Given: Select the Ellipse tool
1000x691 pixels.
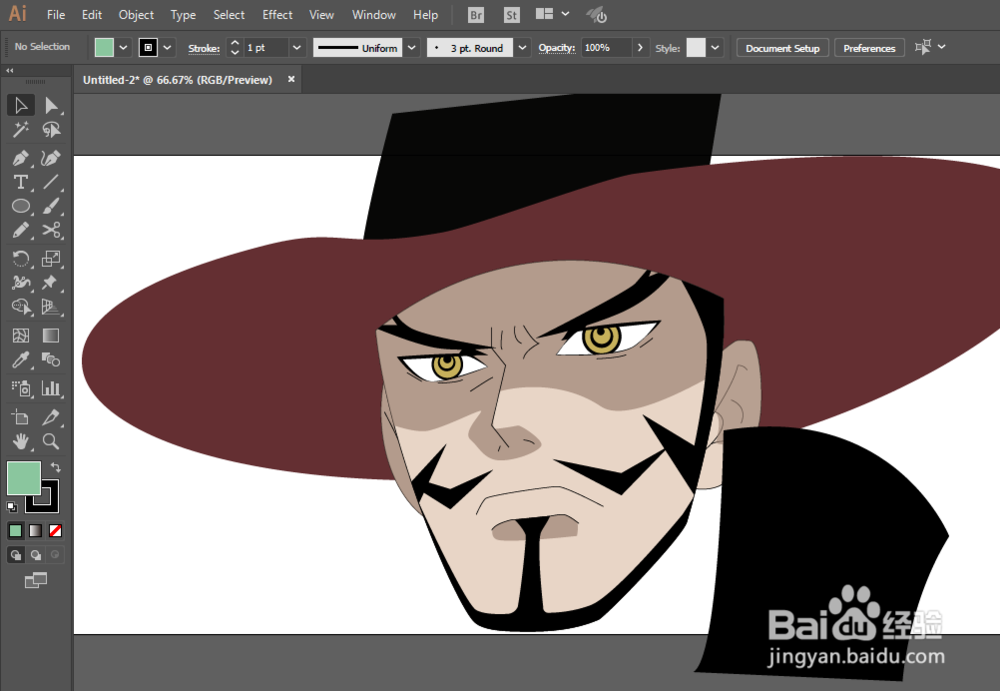Looking at the screenshot, I should pos(20,206).
